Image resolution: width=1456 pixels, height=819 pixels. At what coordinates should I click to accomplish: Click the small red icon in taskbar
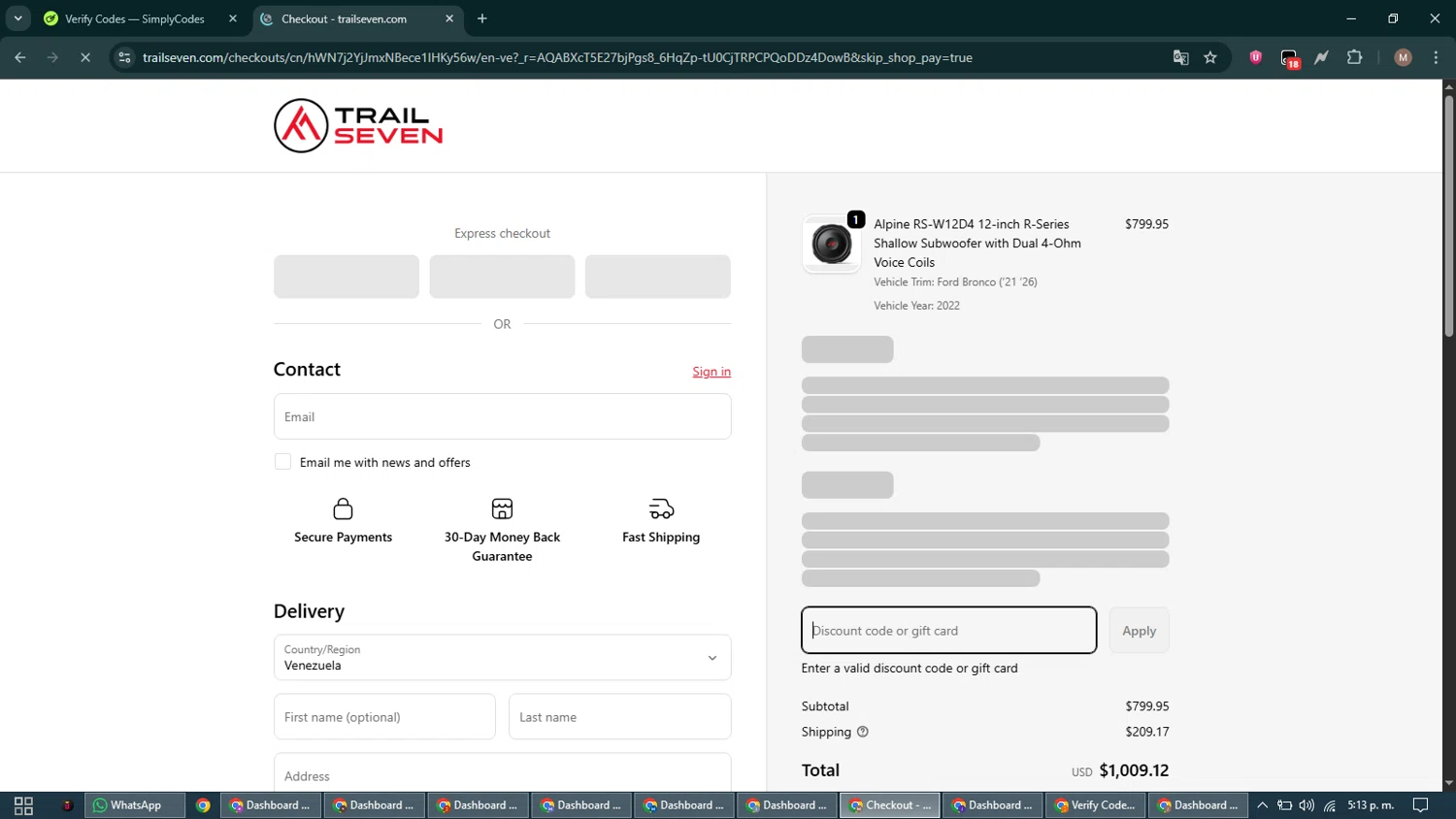point(67,805)
